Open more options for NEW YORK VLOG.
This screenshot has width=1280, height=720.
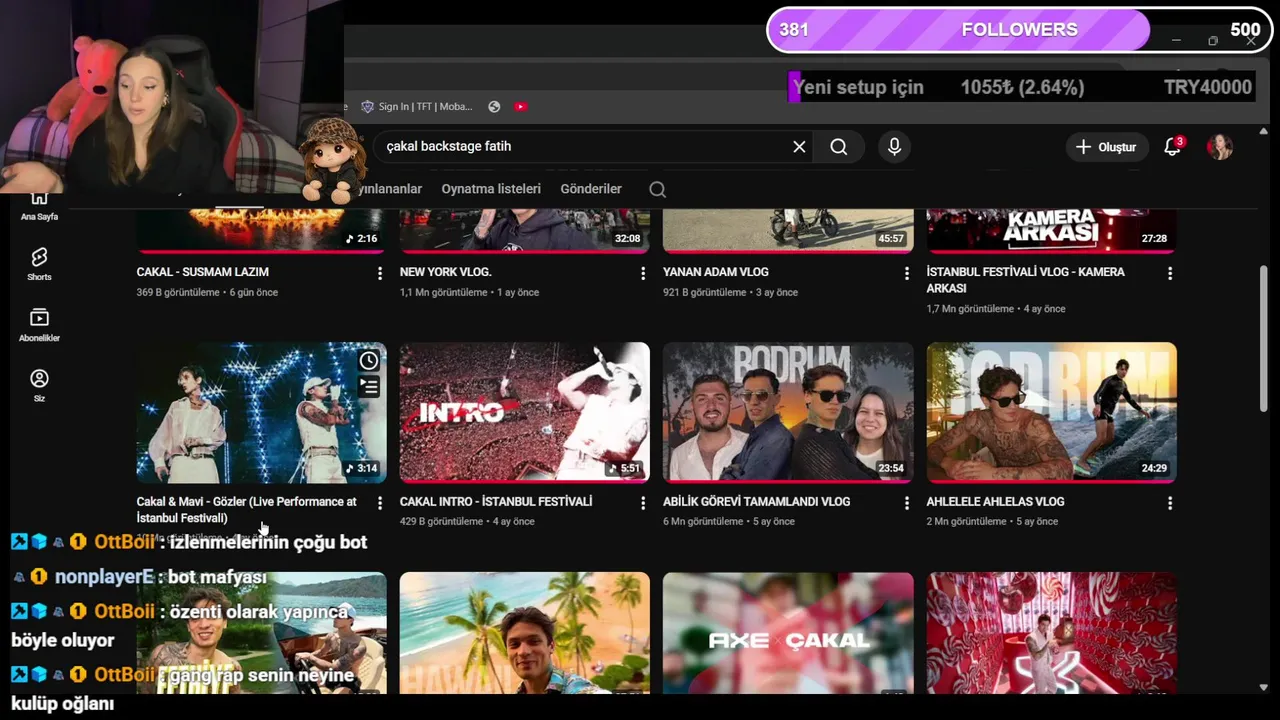click(x=643, y=273)
